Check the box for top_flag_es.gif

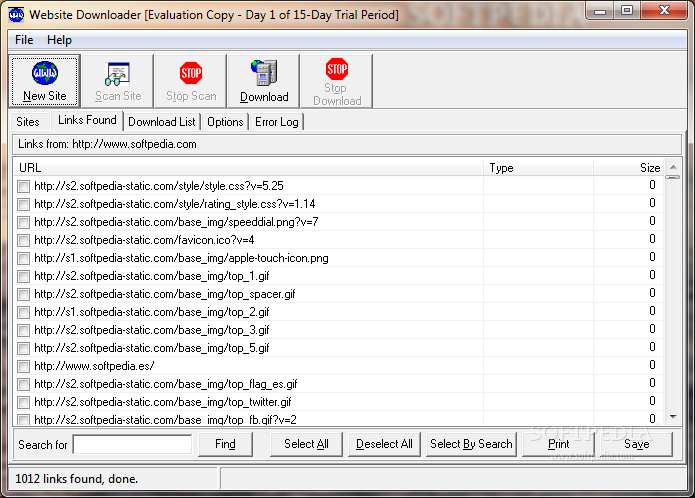point(23,384)
